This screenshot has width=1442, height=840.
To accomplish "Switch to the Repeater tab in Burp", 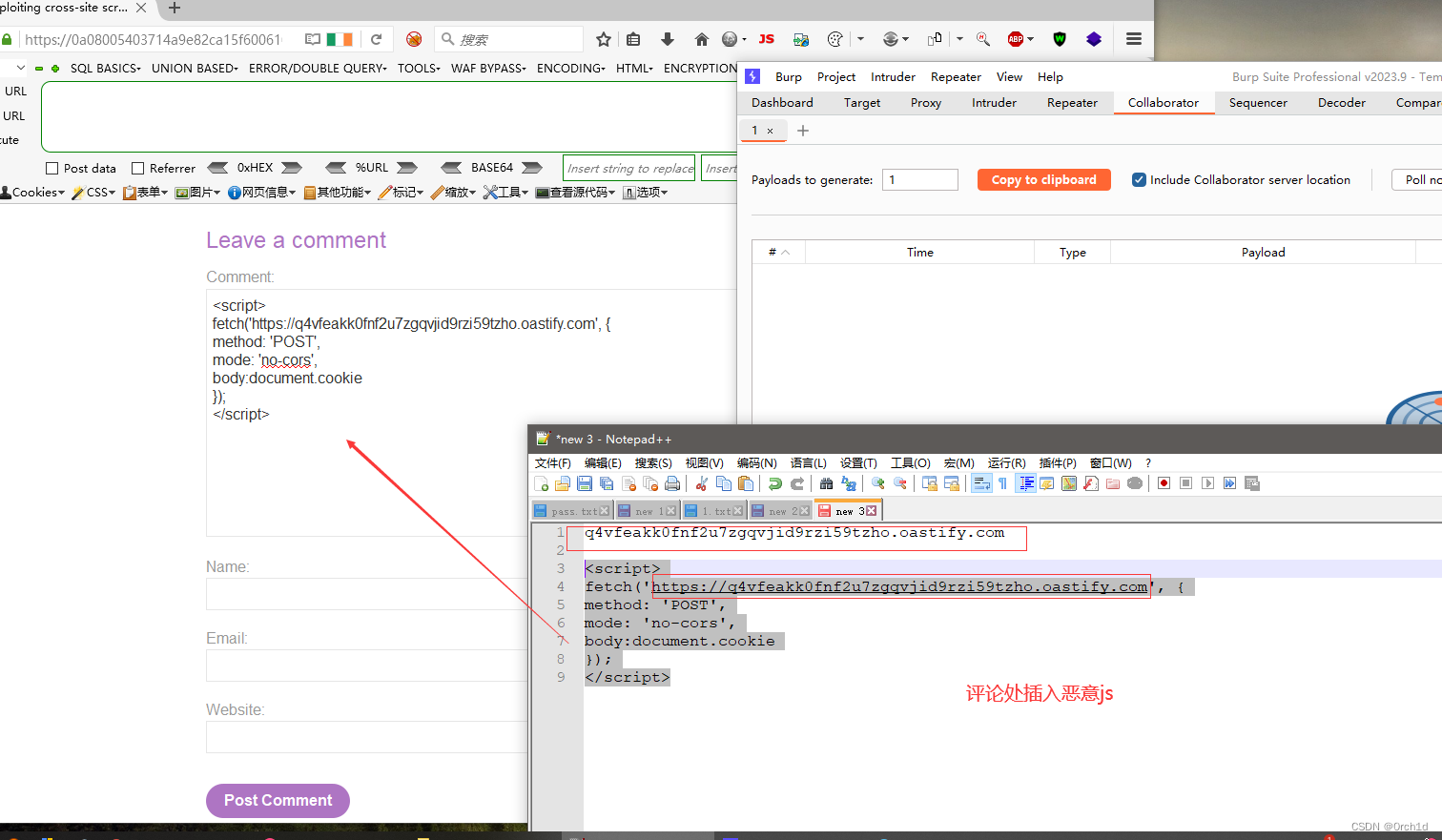I will tap(1072, 103).
